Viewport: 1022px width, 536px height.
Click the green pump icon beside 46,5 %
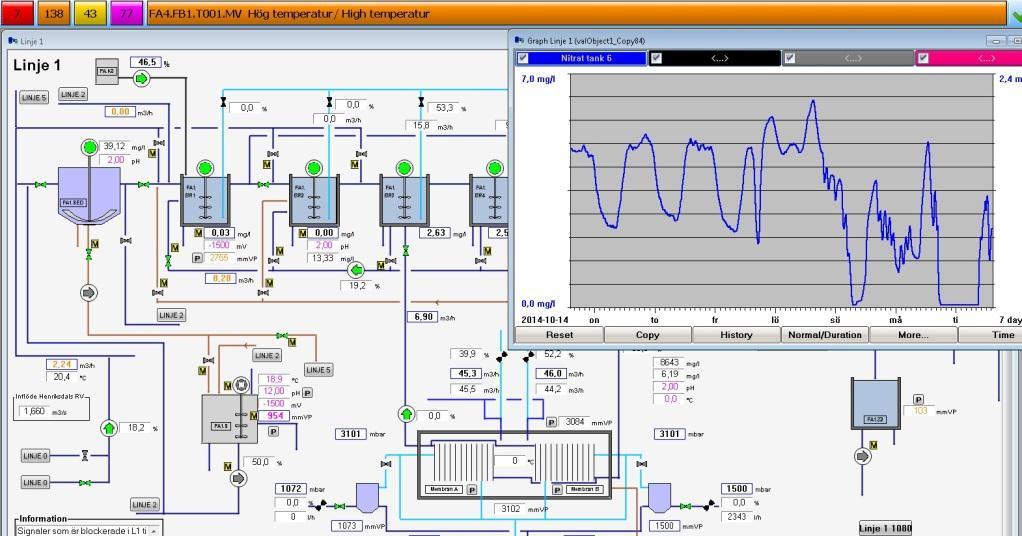coord(141,79)
